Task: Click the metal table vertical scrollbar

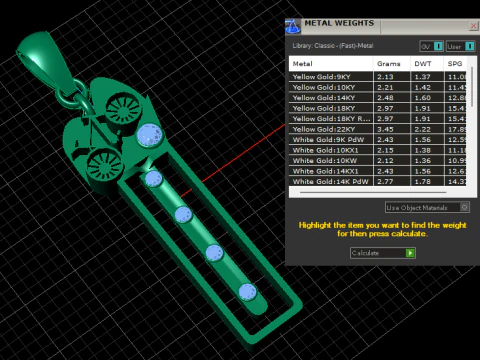Action: point(472,87)
